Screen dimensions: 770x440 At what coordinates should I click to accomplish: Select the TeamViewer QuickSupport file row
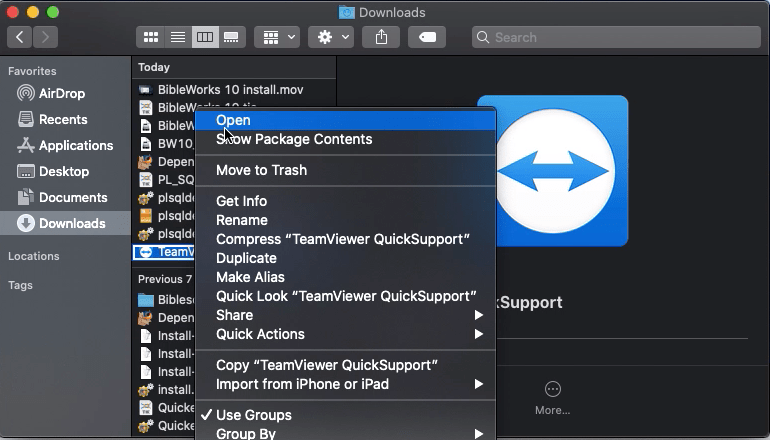point(165,252)
